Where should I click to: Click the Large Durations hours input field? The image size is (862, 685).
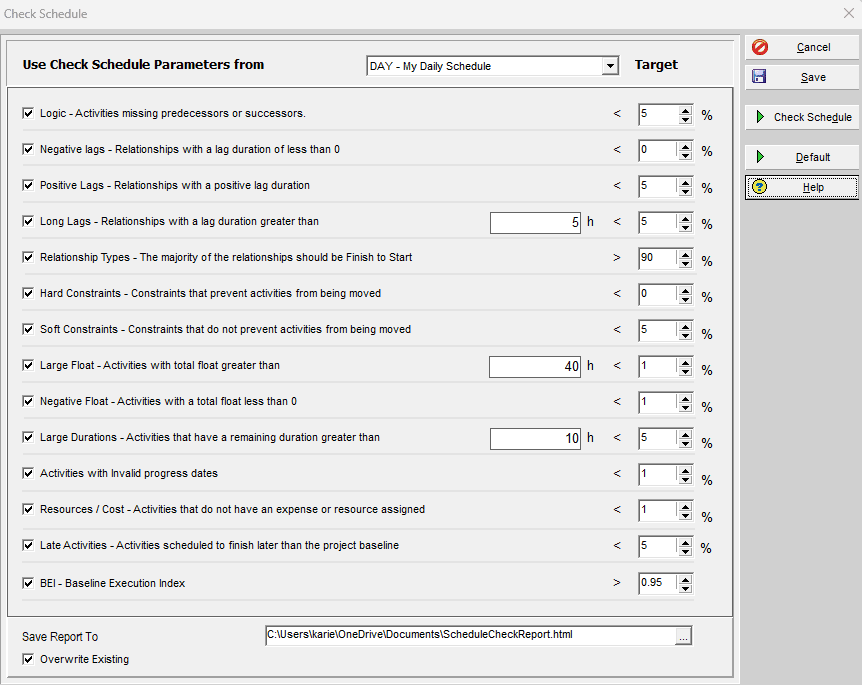coord(535,438)
